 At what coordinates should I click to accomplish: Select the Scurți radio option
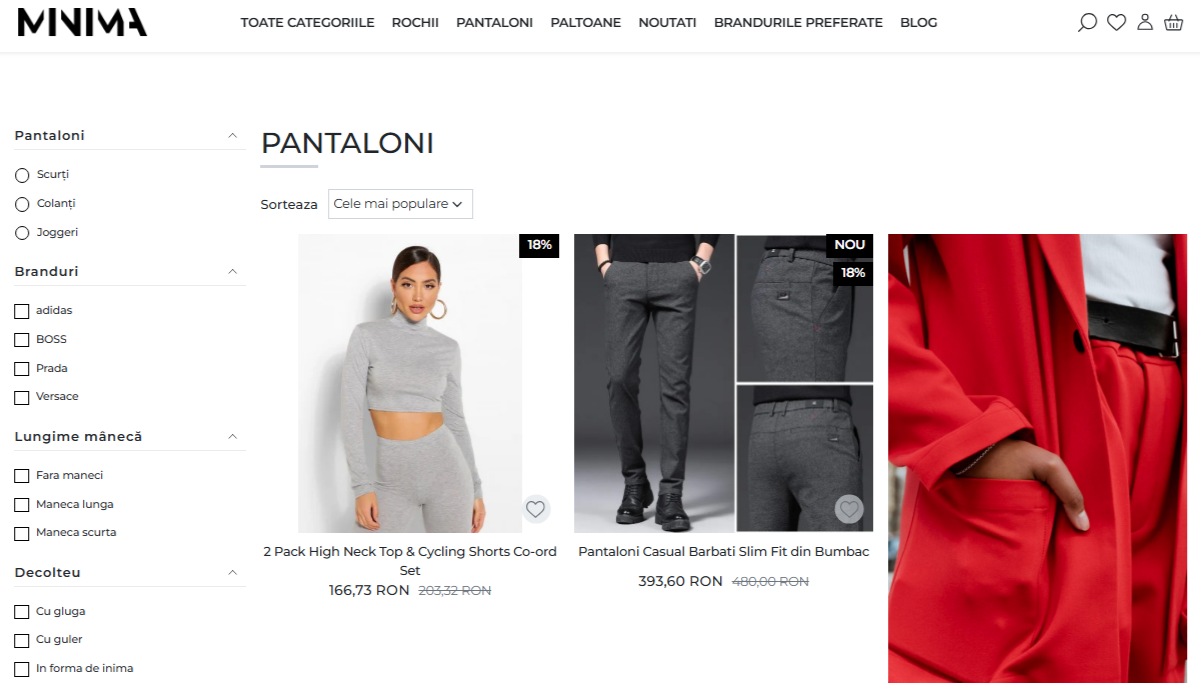coord(22,175)
